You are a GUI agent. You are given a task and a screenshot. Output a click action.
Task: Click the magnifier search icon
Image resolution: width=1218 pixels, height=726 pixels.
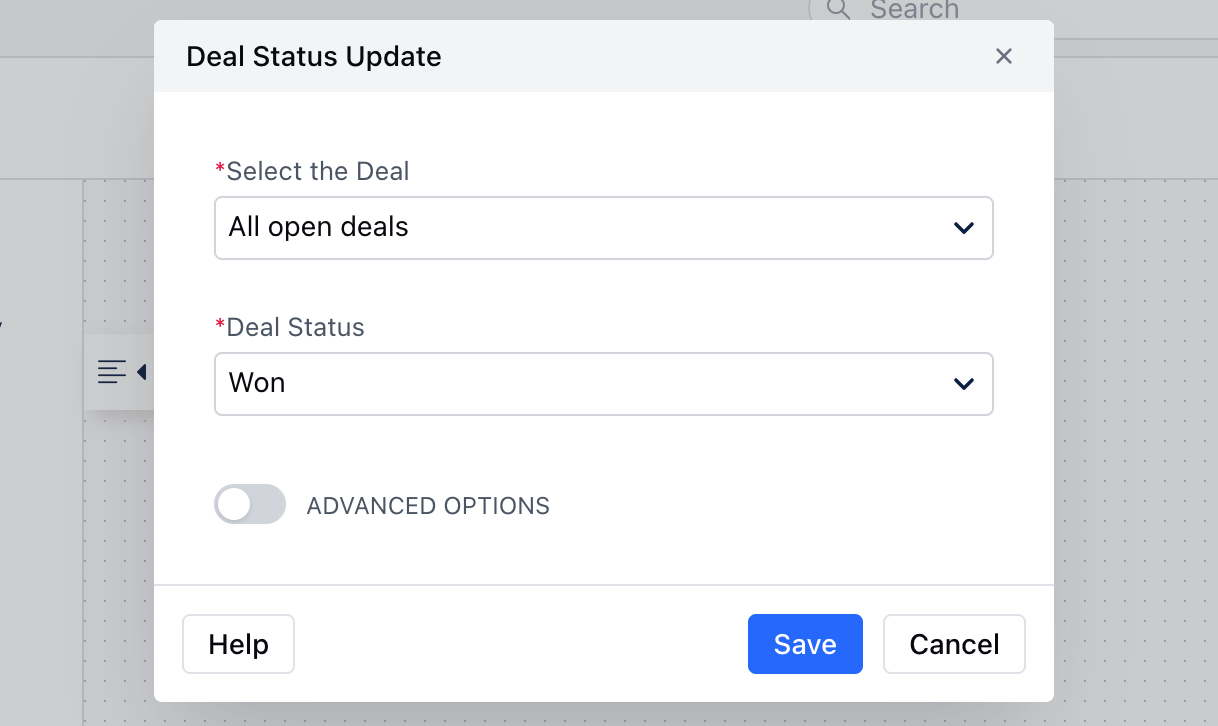click(x=838, y=10)
